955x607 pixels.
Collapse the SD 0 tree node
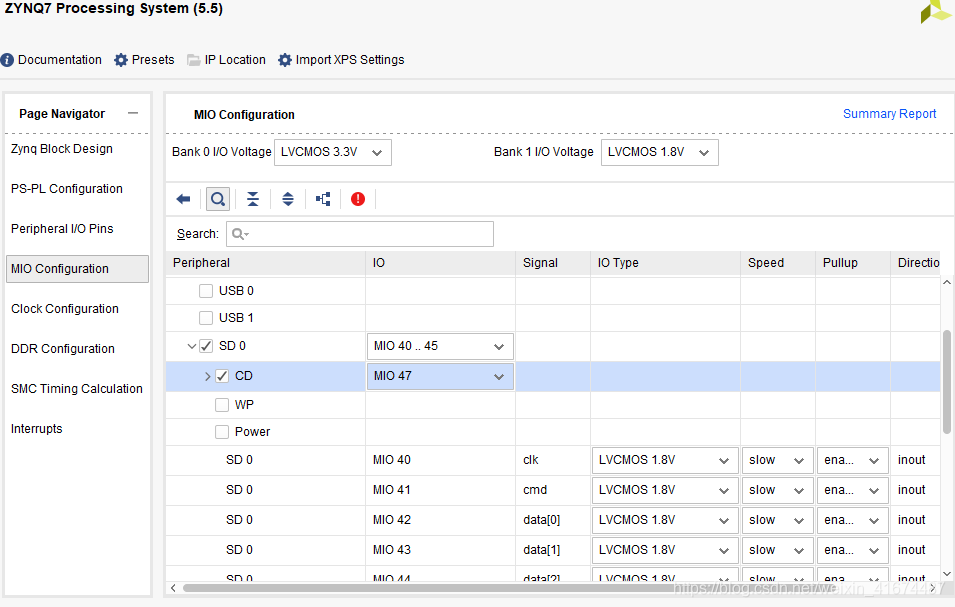(x=191, y=346)
